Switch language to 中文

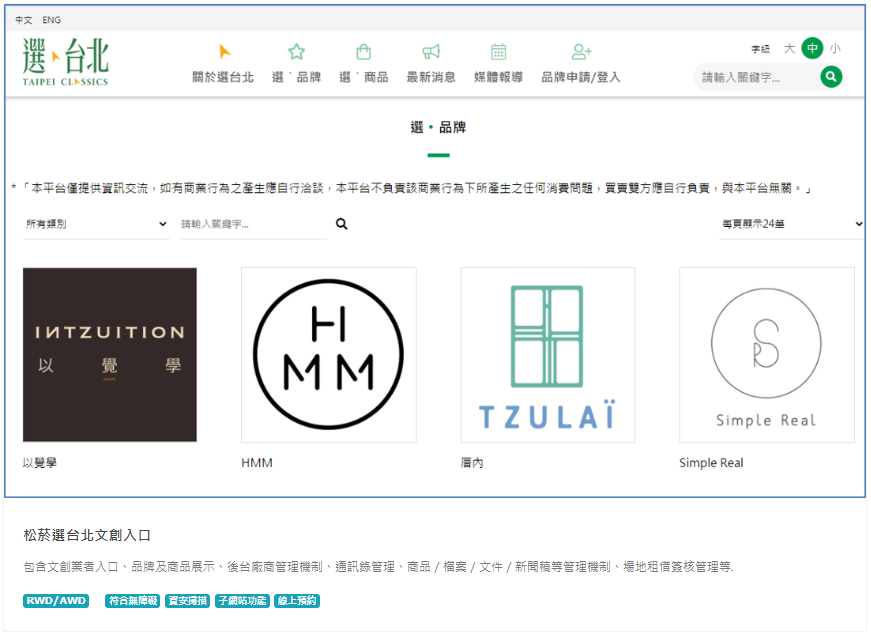pos(24,20)
